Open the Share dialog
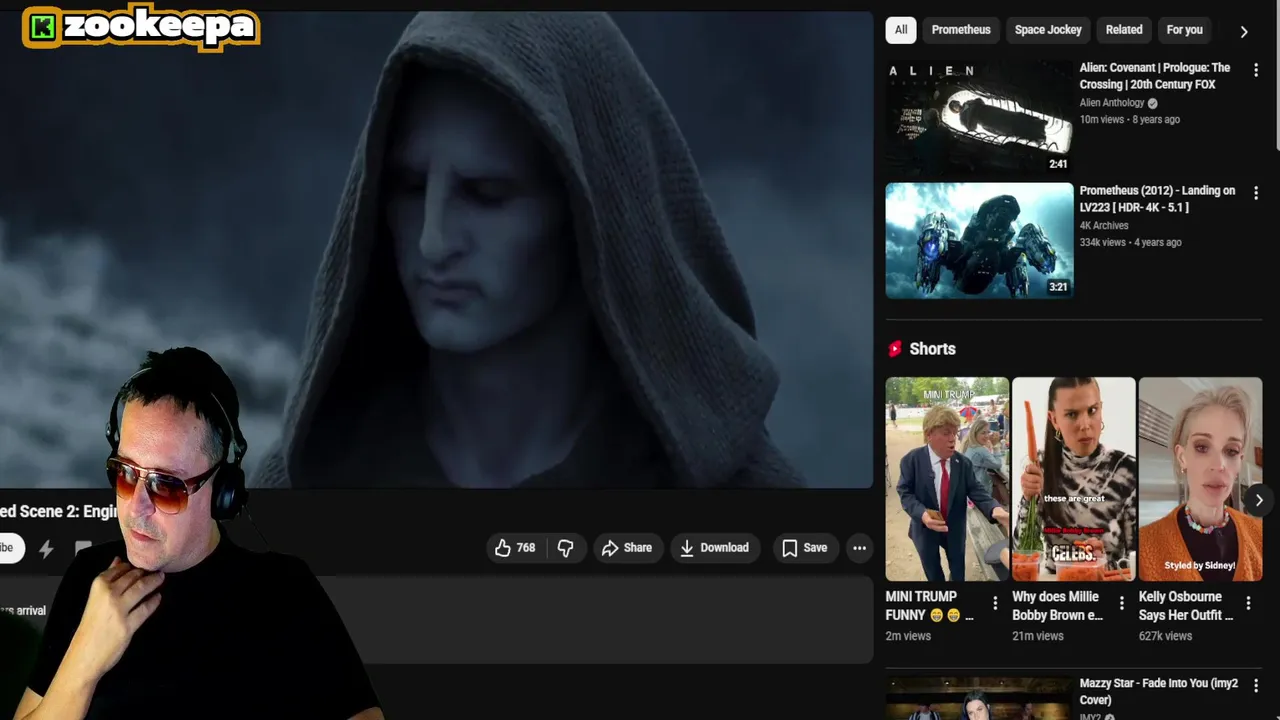The image size is (1280, 720). click(627, 548)
